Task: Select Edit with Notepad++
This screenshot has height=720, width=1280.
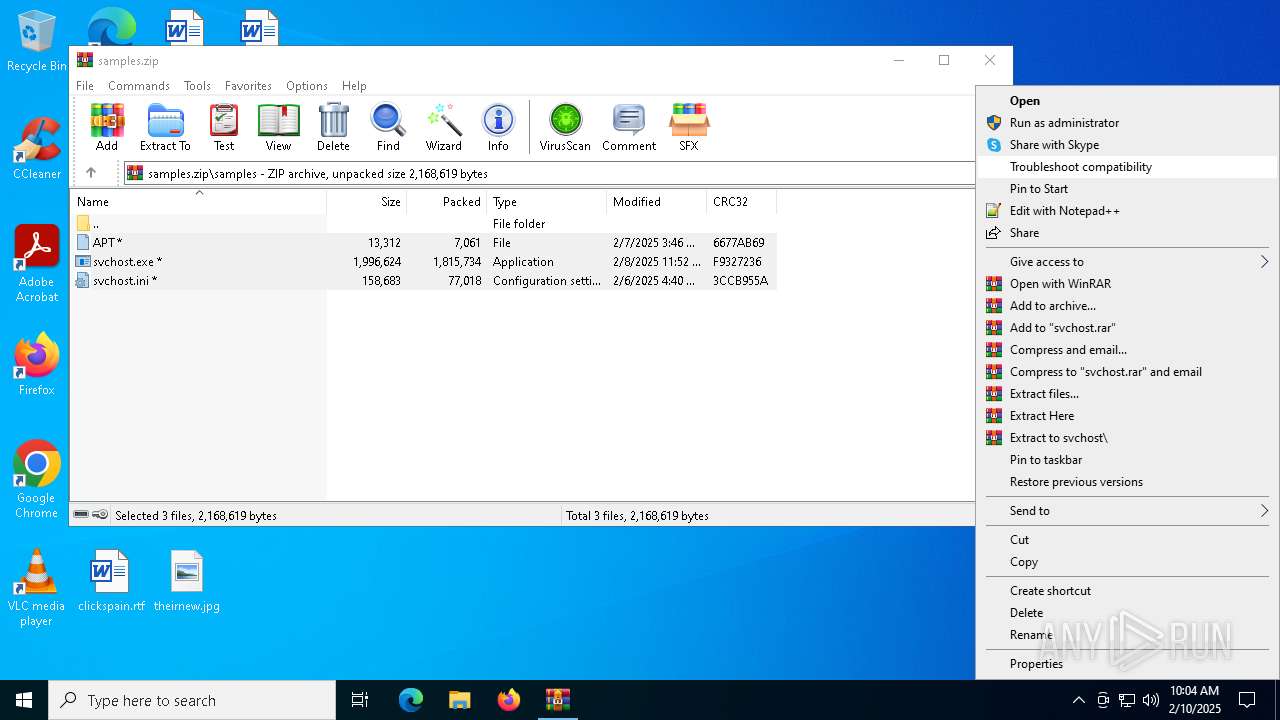Action: pos(1127,211)
